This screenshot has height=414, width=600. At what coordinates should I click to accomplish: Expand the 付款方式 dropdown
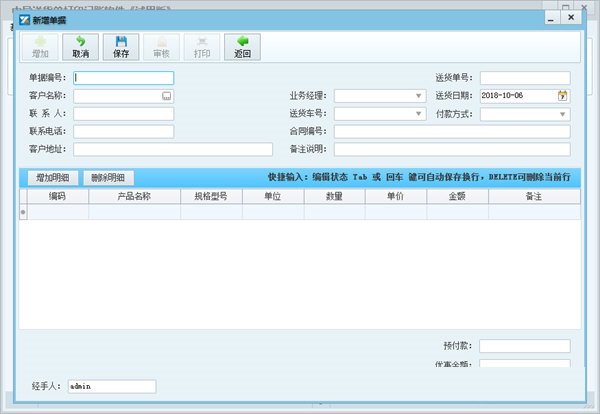(562, 114)
